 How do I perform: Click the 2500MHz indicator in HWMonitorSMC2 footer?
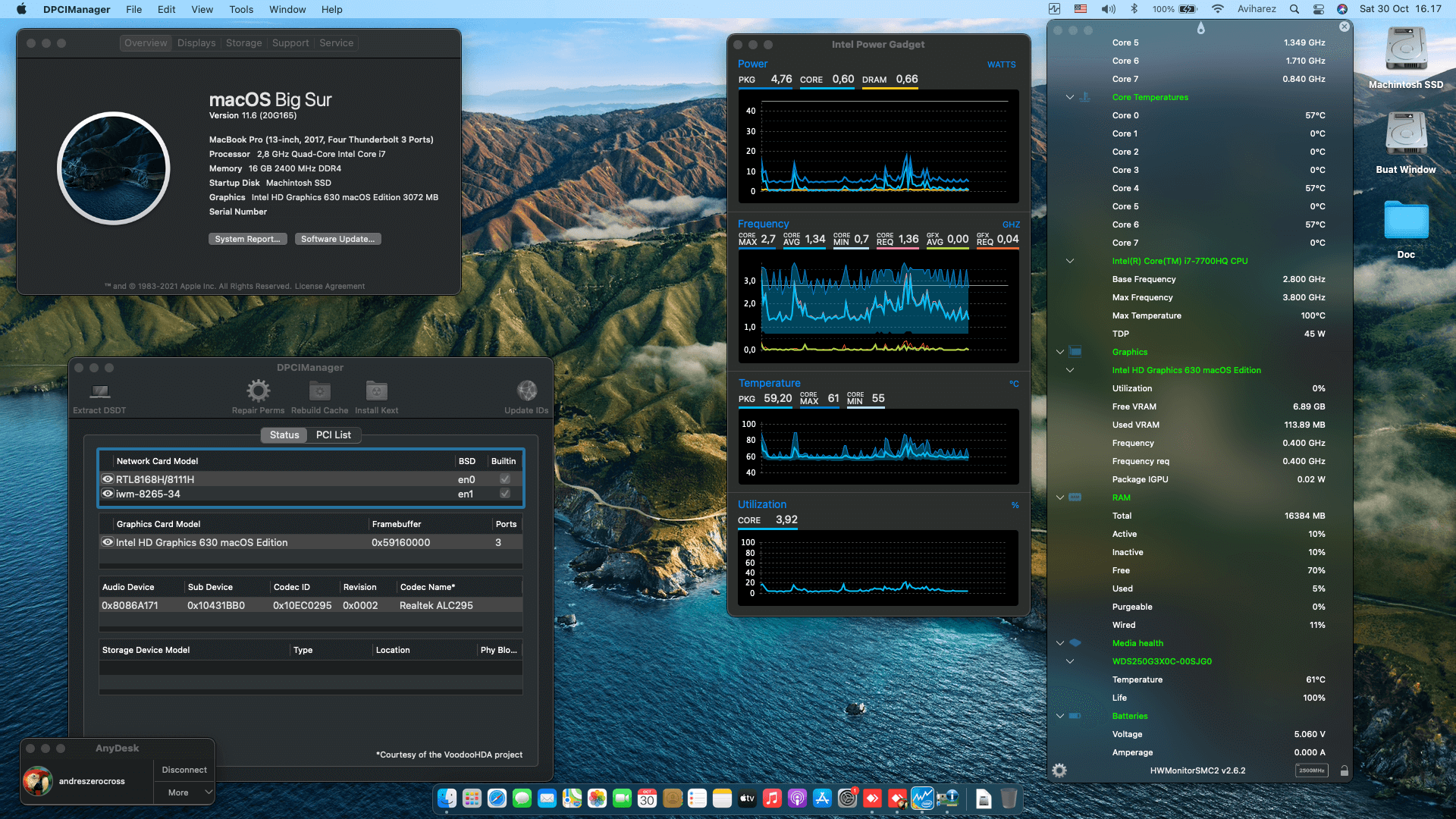pos(1311,770)
